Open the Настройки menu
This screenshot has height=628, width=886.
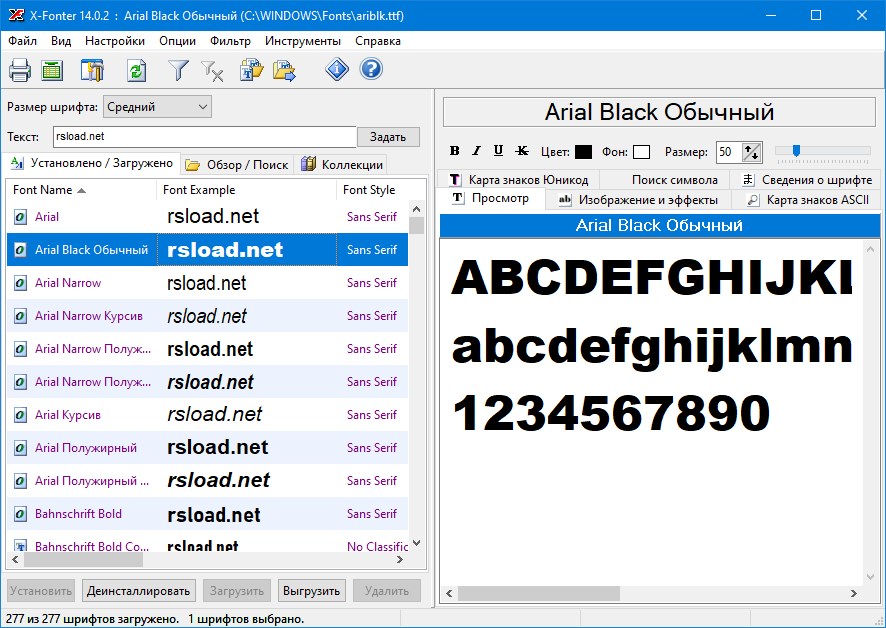115,41
